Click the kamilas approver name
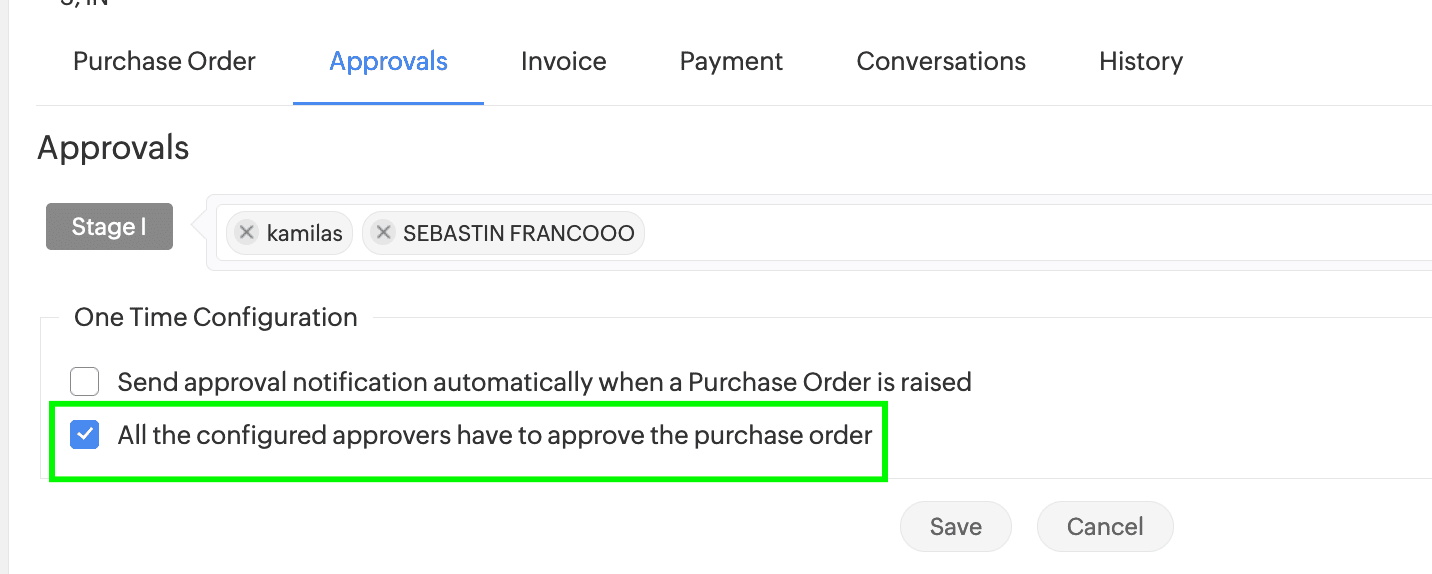 [x=304, y=234]
